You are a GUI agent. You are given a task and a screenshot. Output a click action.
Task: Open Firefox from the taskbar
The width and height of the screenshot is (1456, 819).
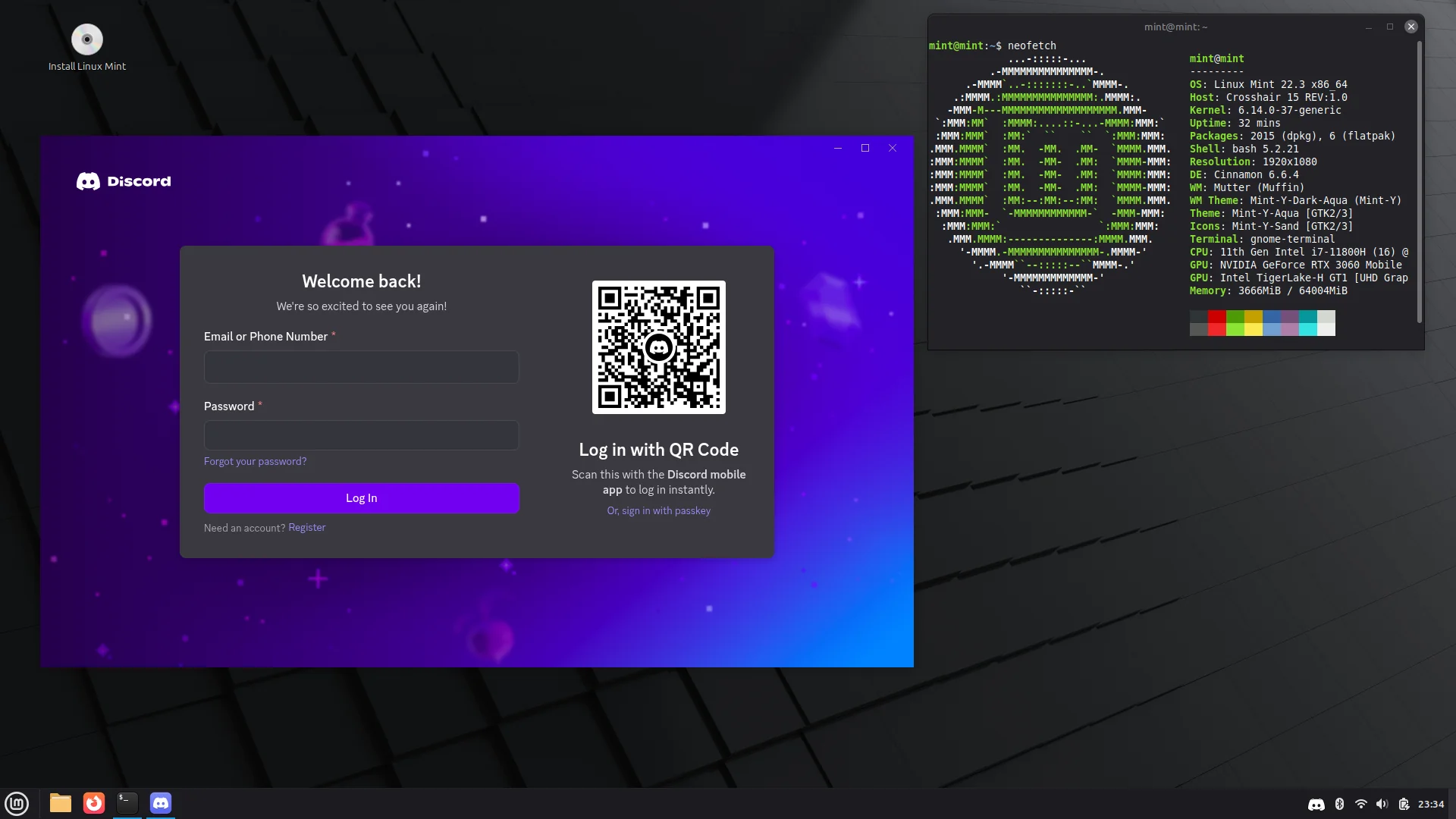click(94, 803)
